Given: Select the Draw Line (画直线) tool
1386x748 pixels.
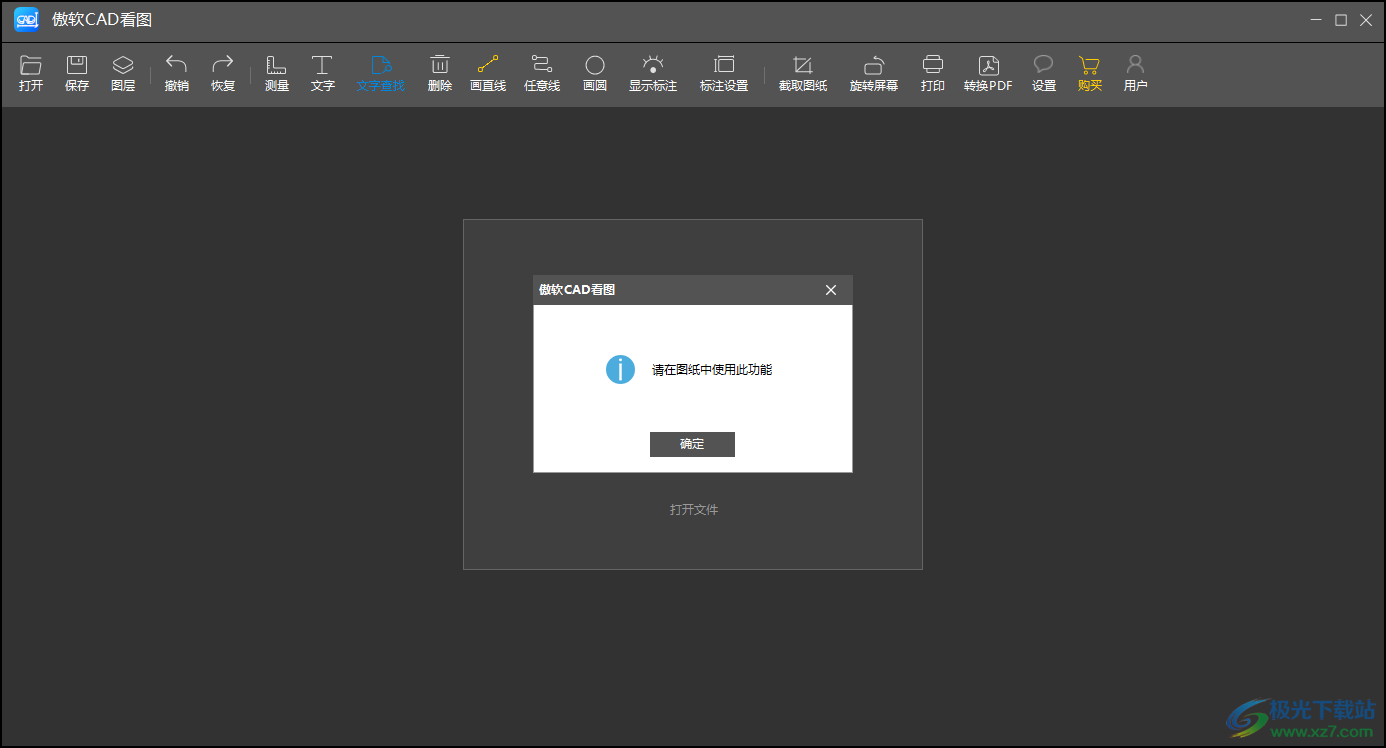Looking at the screenshot, I should 488,66.
